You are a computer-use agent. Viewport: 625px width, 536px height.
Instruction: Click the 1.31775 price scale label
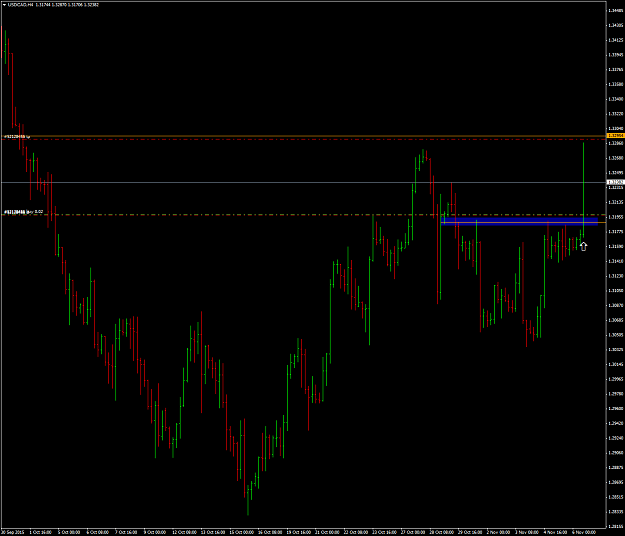pyautogui.click(x=616, y=232)
